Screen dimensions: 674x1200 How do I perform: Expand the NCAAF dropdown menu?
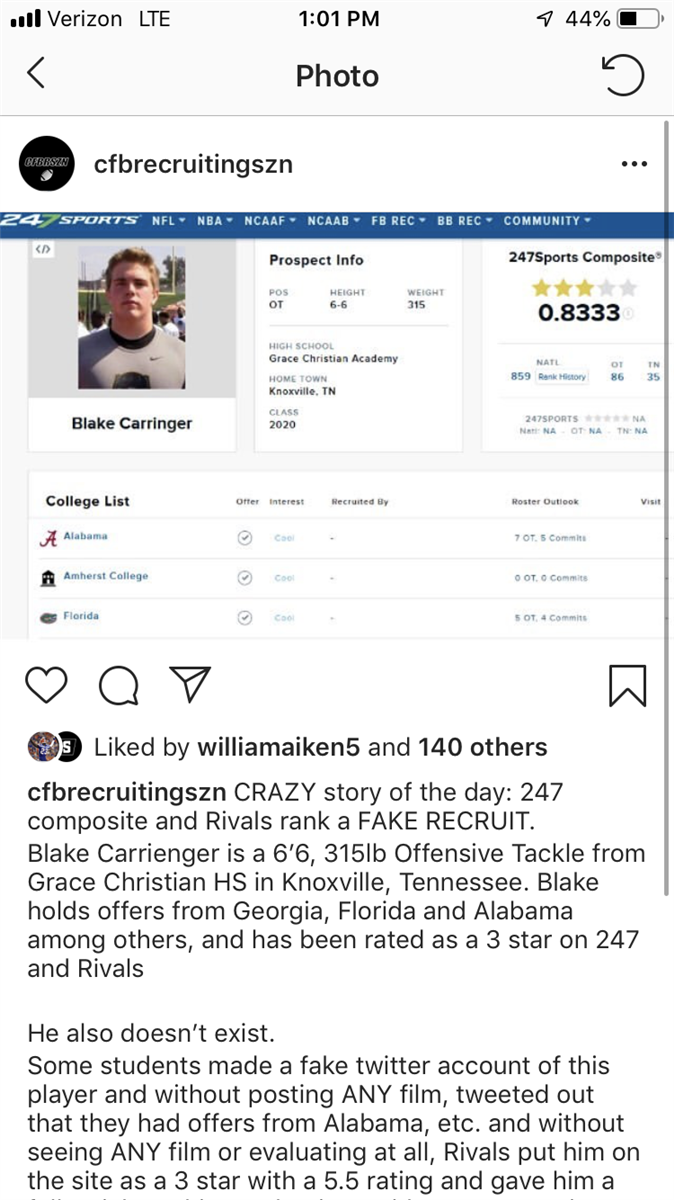(270, 221)
